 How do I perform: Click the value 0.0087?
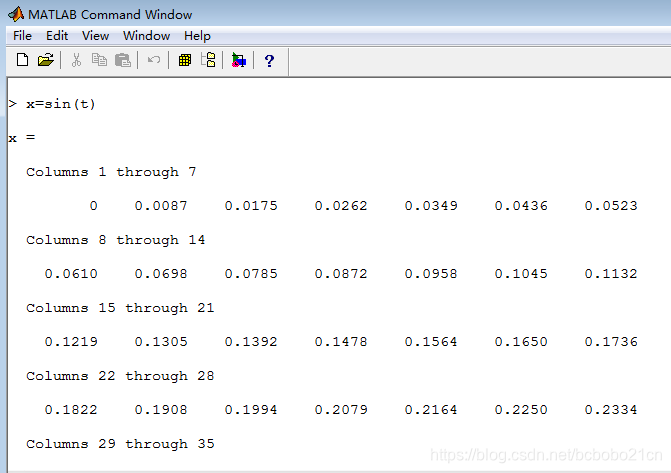click(161, 206)
